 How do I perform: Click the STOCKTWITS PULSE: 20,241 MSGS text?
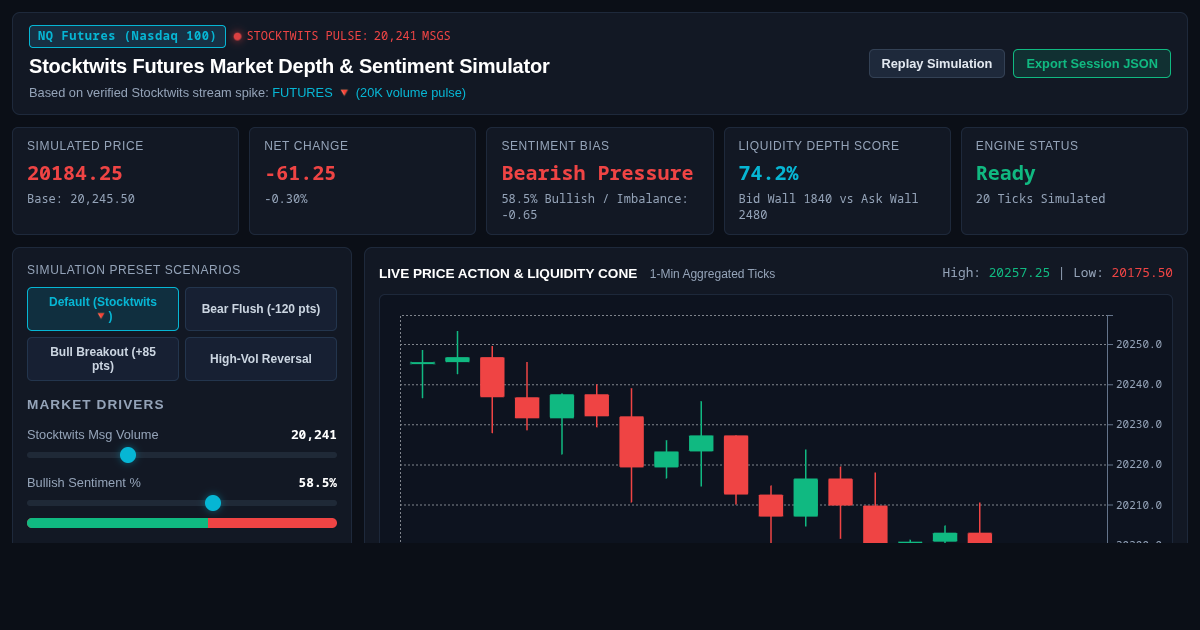(349, 36)
